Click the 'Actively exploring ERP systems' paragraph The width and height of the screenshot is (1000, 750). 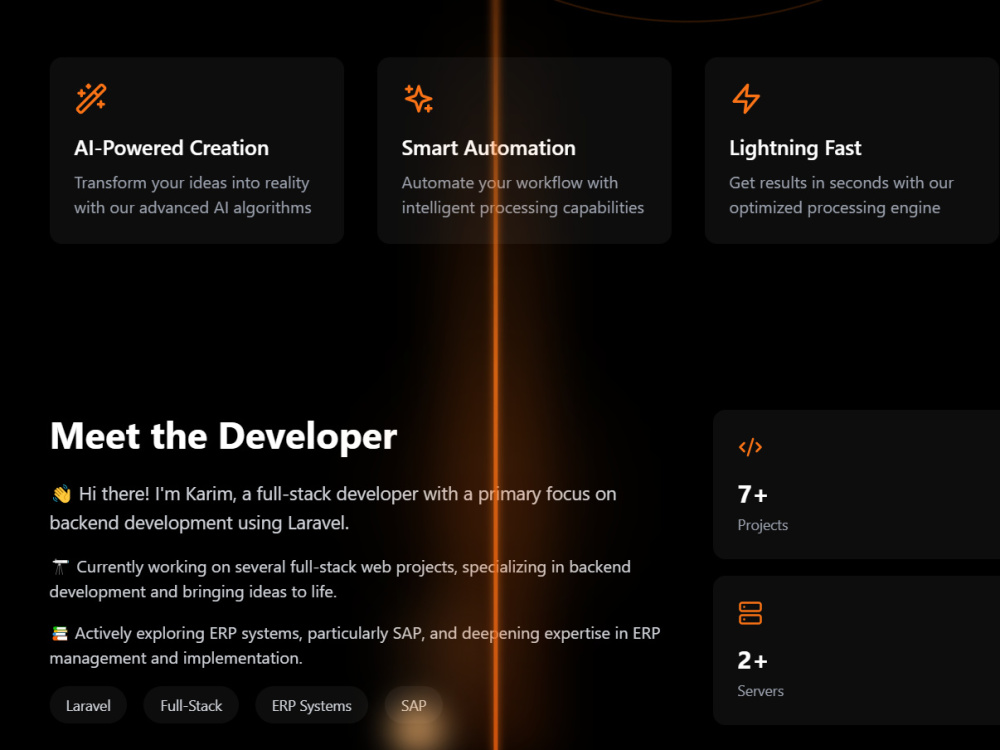pyautogui.click(x=355, y=645)
